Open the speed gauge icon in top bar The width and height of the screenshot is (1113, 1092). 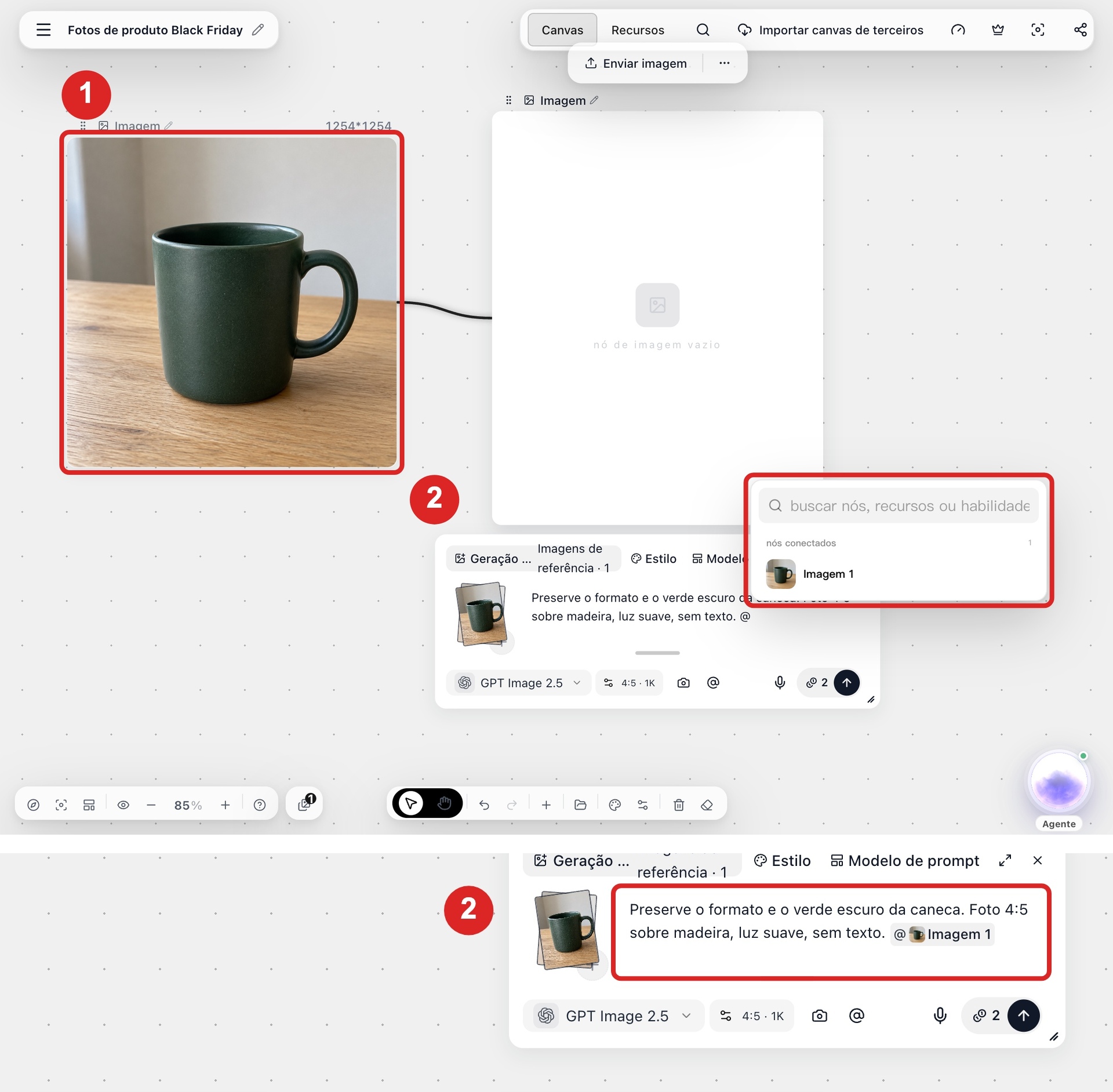coord(958,30)
